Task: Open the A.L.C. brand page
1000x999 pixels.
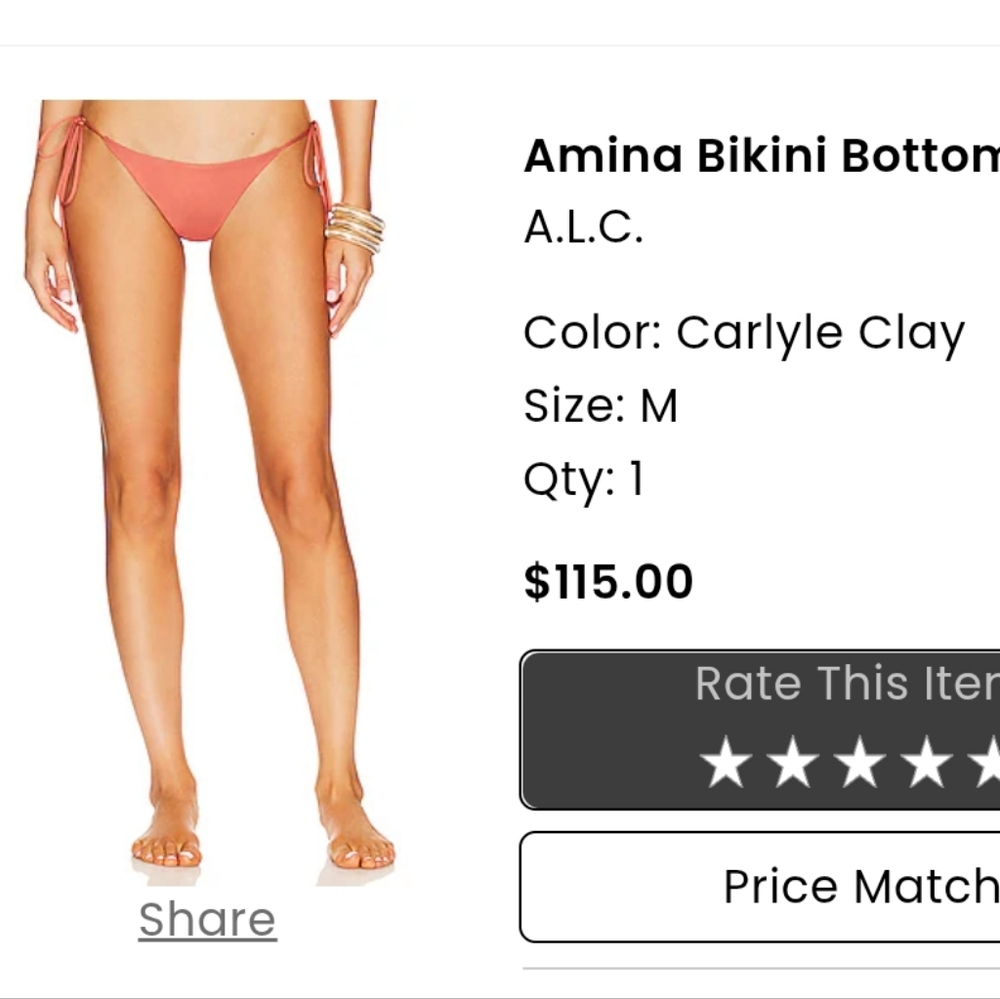Action: pyautogui.click(x=583, y=228)
